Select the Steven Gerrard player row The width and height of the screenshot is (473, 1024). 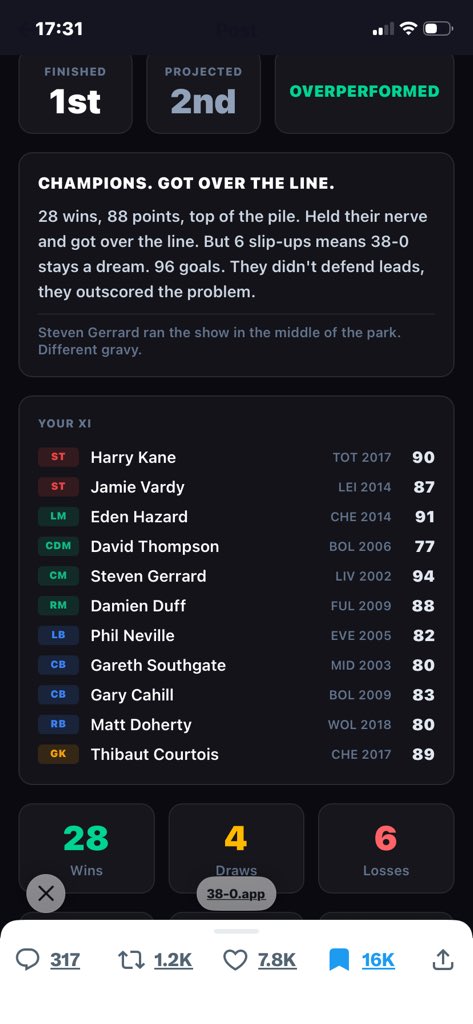tap(236, 576)
